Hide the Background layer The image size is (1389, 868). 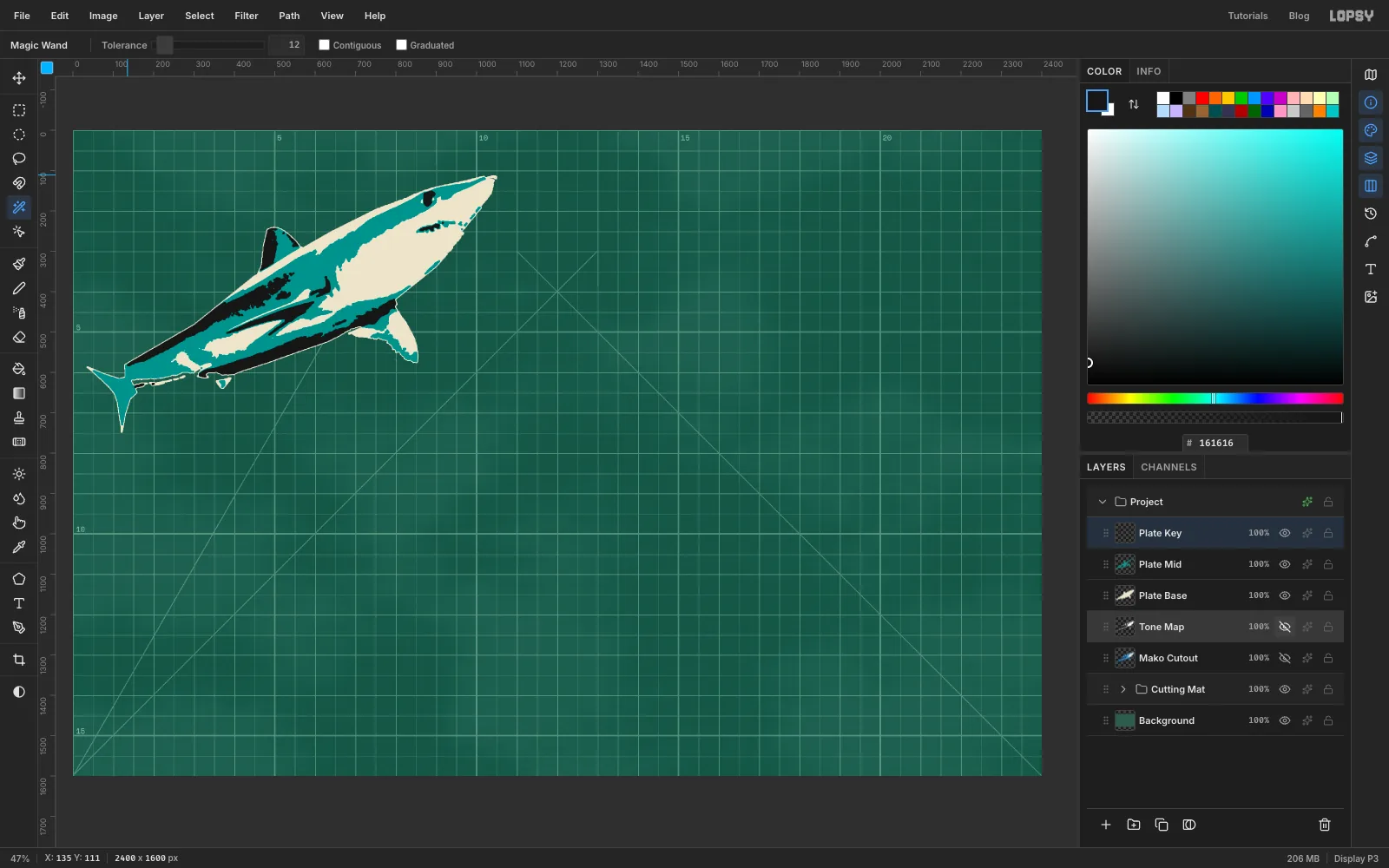click(1285, 720)
